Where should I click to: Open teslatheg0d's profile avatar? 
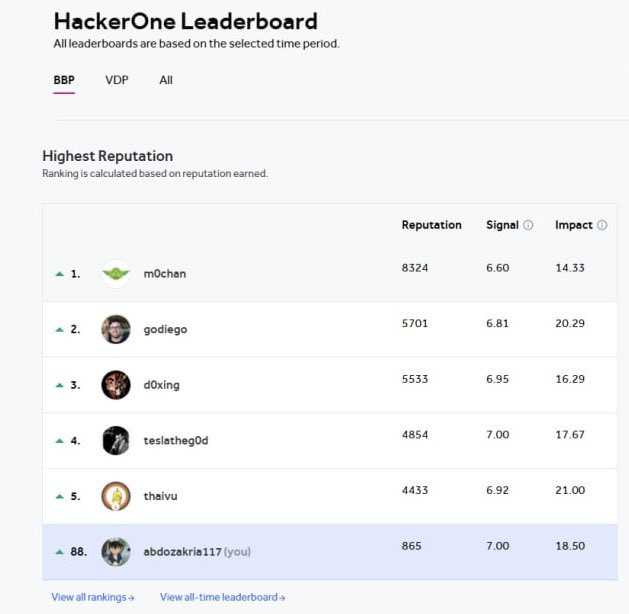pos(116,440)
